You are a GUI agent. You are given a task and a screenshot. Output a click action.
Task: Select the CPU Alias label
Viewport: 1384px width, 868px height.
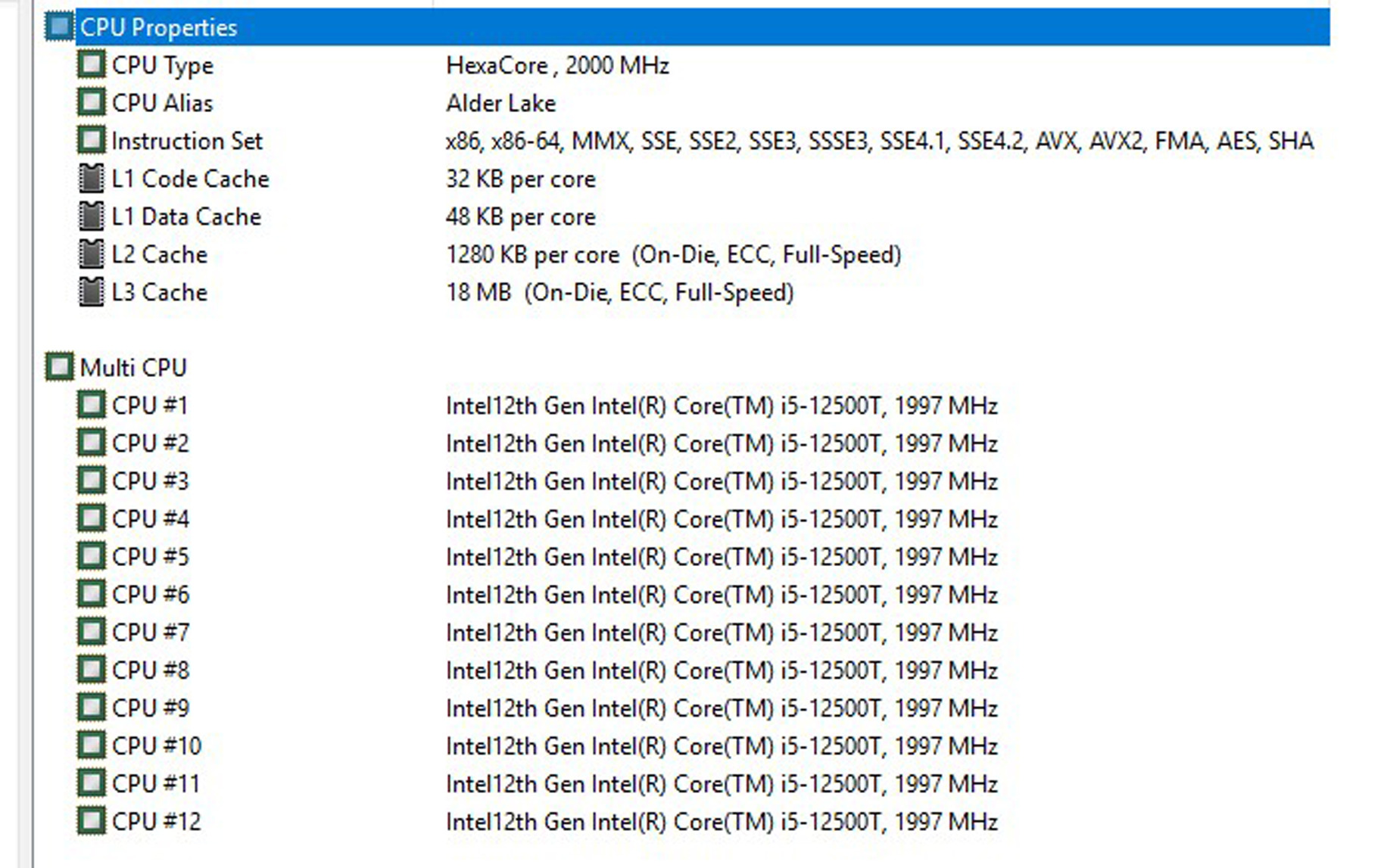163,103
